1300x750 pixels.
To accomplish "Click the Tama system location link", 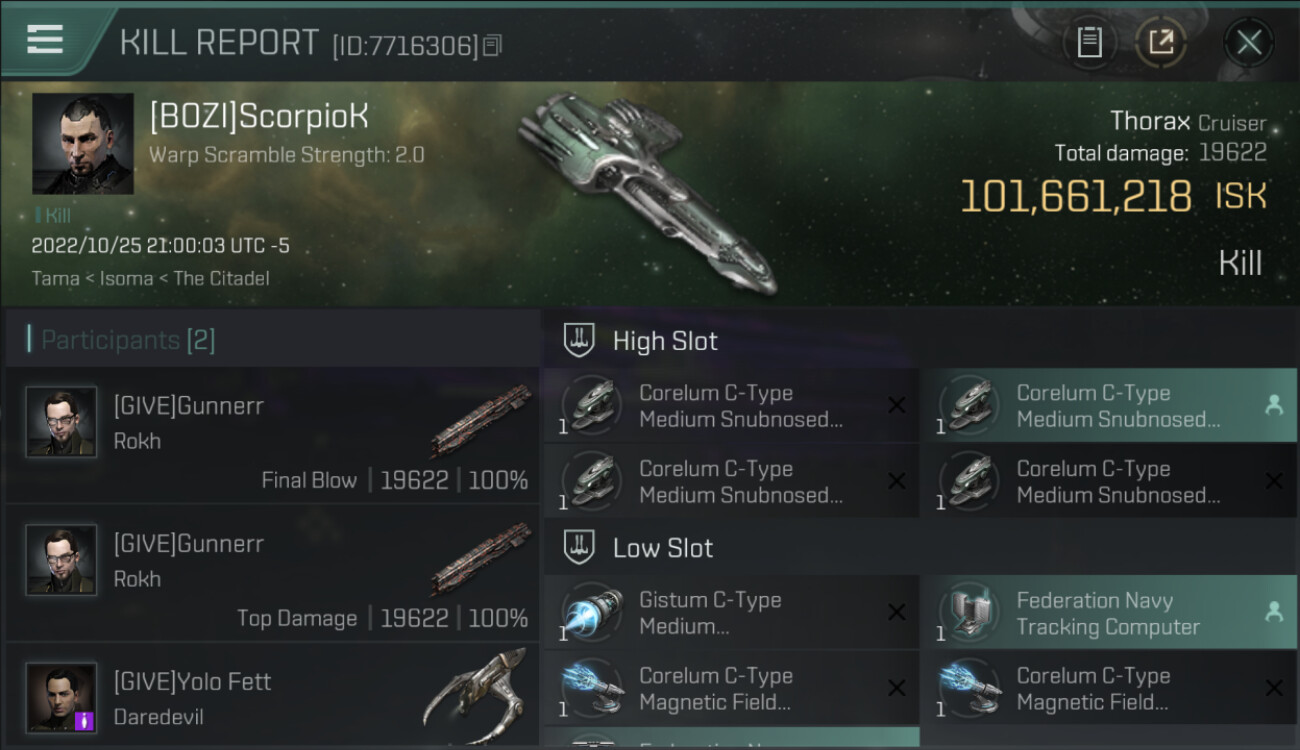I will point(56,278).
